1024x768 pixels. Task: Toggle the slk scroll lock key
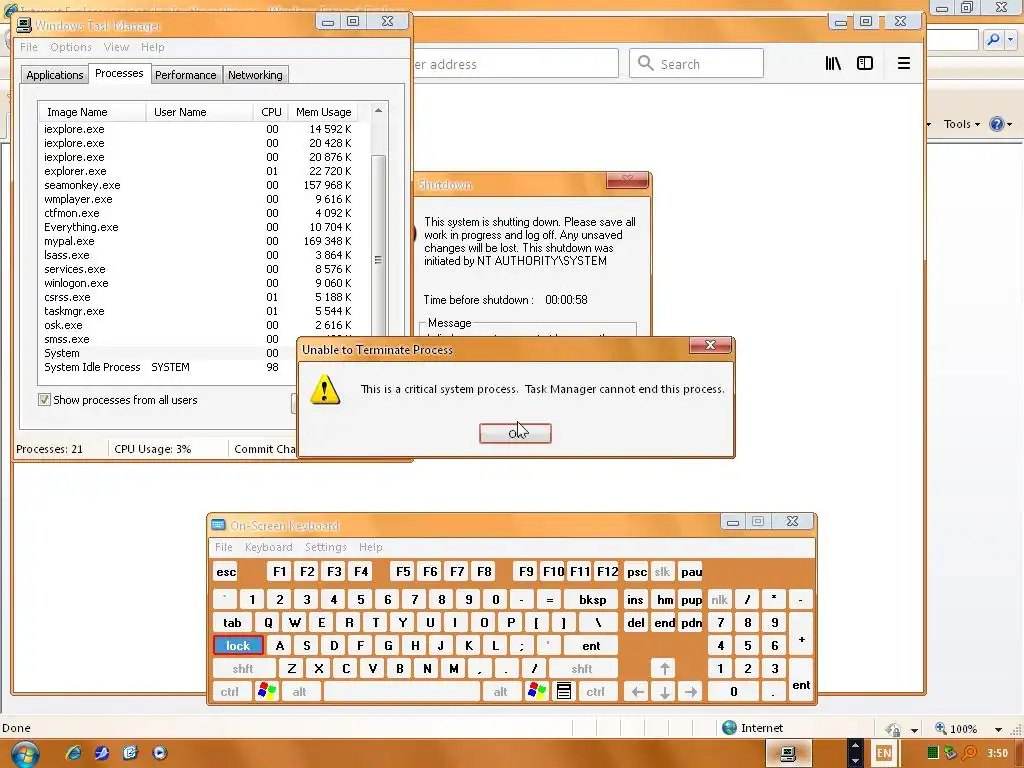pyautogui.click(x=662, y=572)
